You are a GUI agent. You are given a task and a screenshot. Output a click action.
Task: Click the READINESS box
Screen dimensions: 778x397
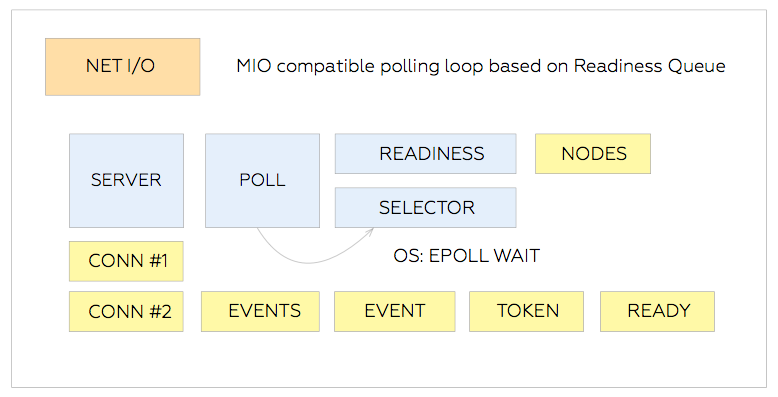click(x=426, y=154)
